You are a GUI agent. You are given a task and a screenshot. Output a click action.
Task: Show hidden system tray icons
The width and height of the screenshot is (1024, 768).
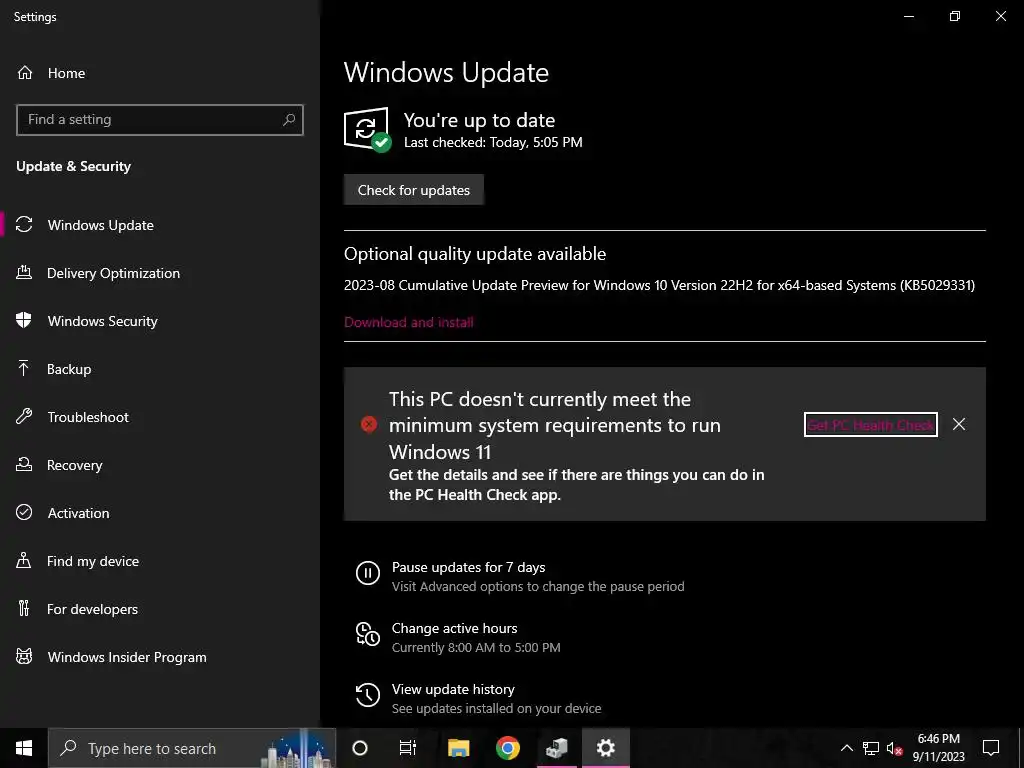click(x=846, y=748)
